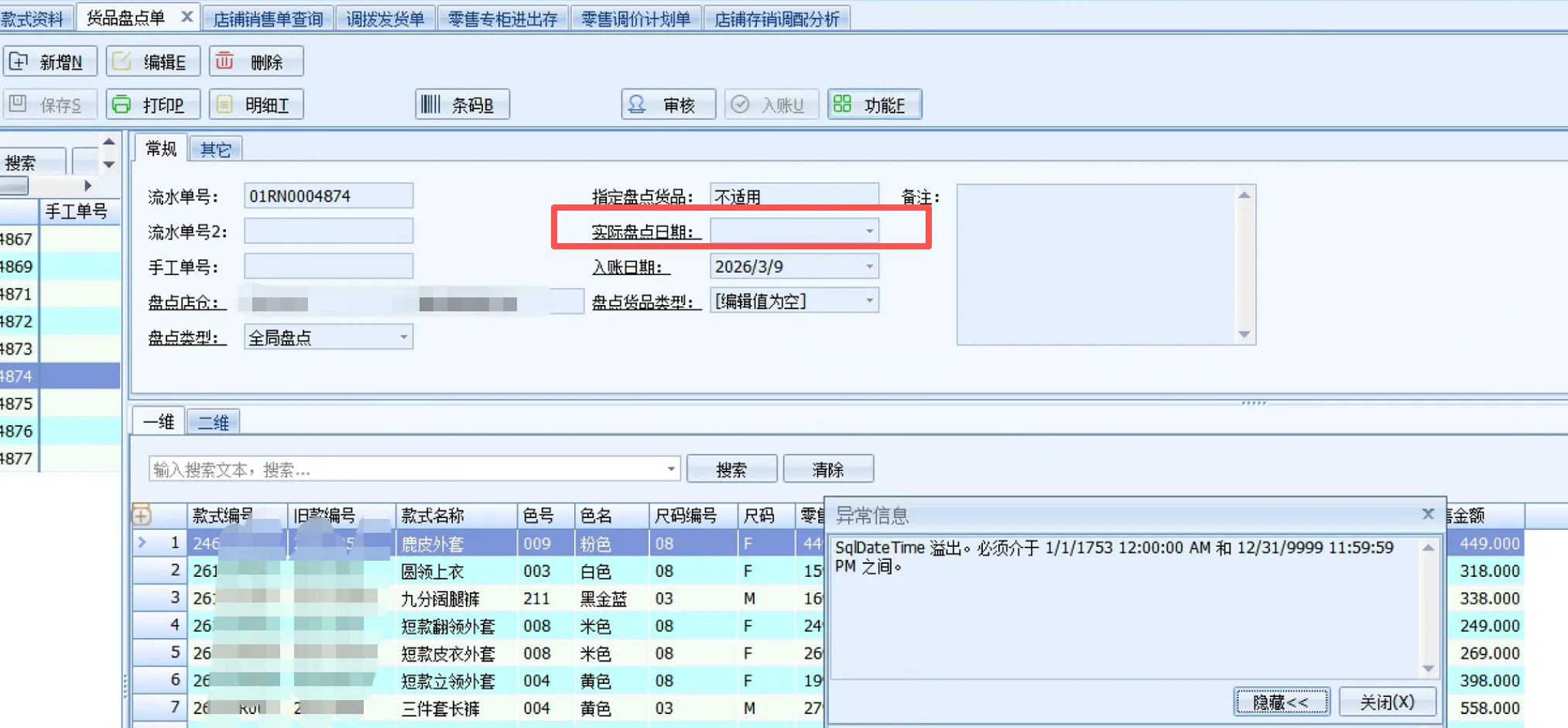Open 明细T detail list icon
Image resolution: width=1568 pixels, height=728 pixels.
click(x=224, y=104)
